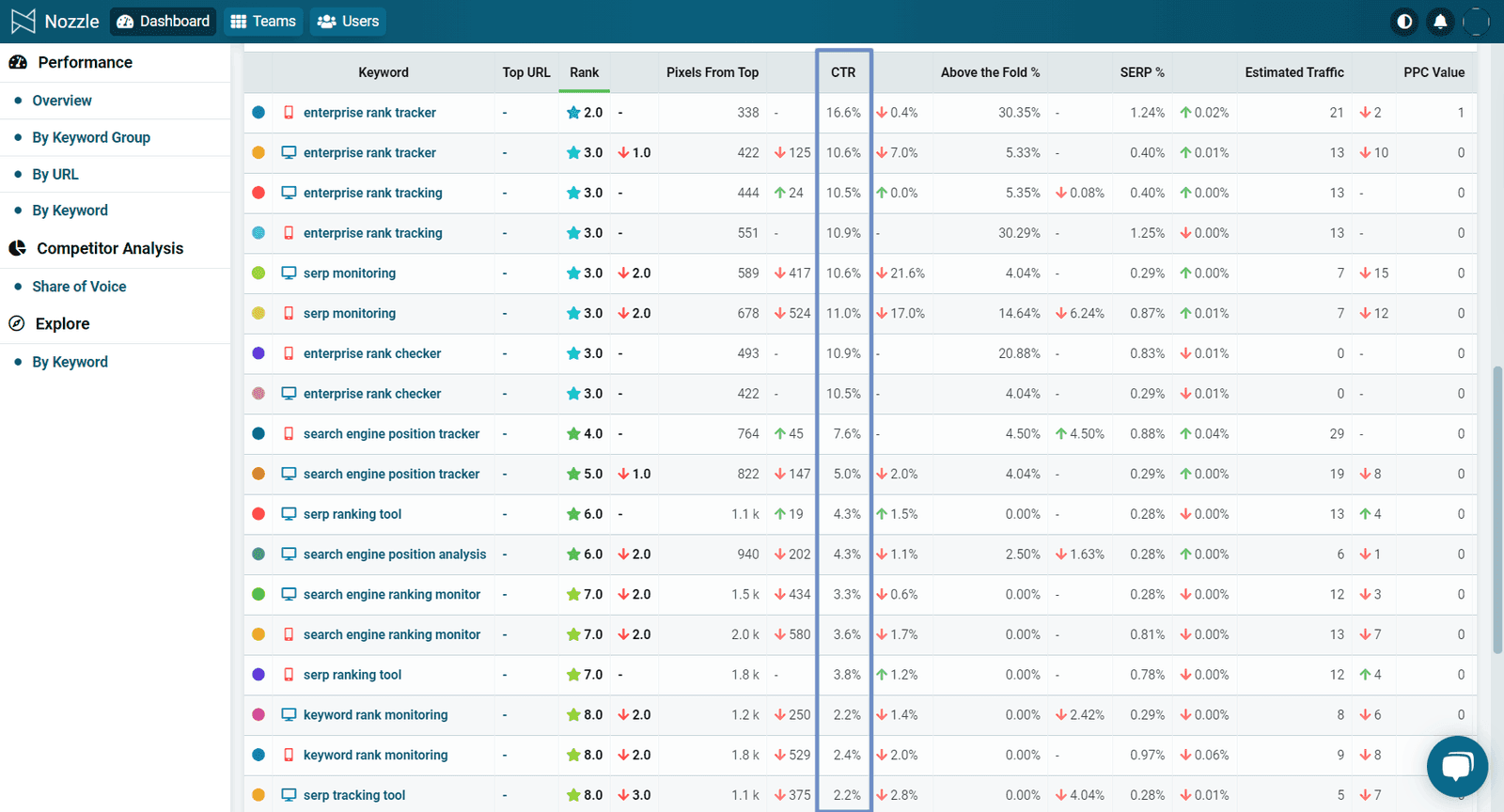Open By Keyword Group report
This screenshot has height=812, width=1504.
(91, 137)
